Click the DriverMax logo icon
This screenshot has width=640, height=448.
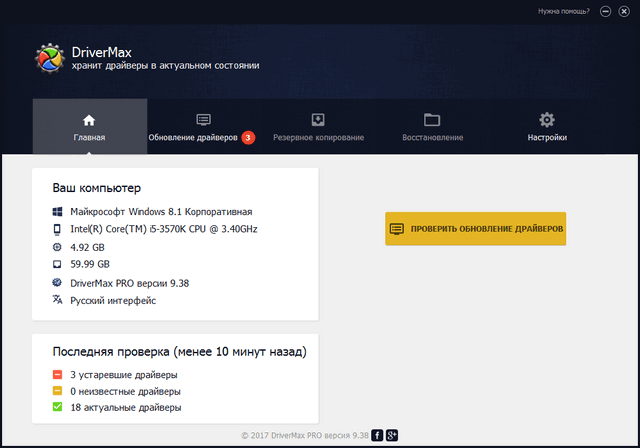(x=49, y=59)
